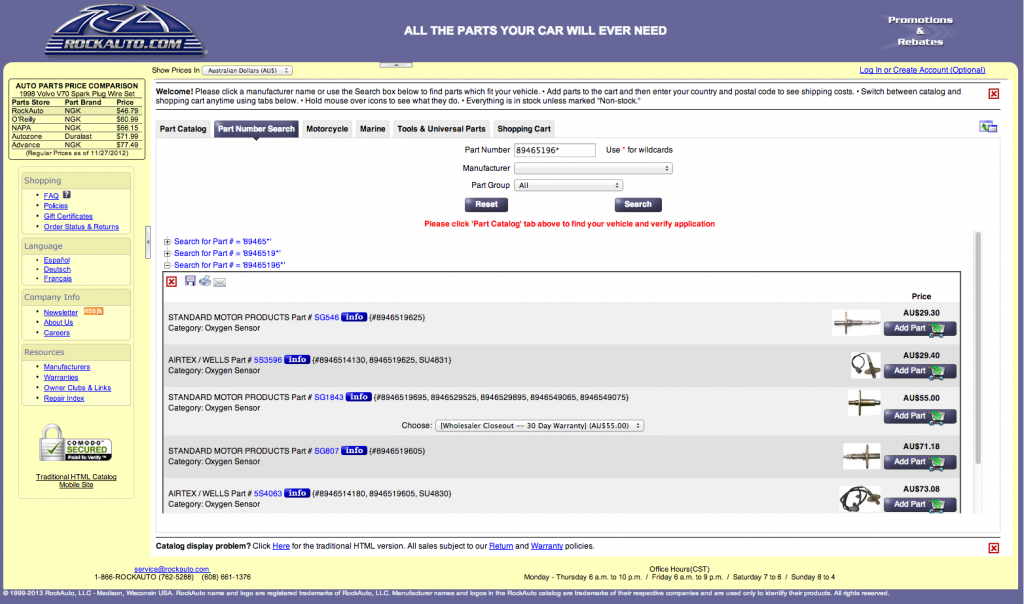Switch to the Part Catalog tab
1024x604 pixels.
pos(183,129)
